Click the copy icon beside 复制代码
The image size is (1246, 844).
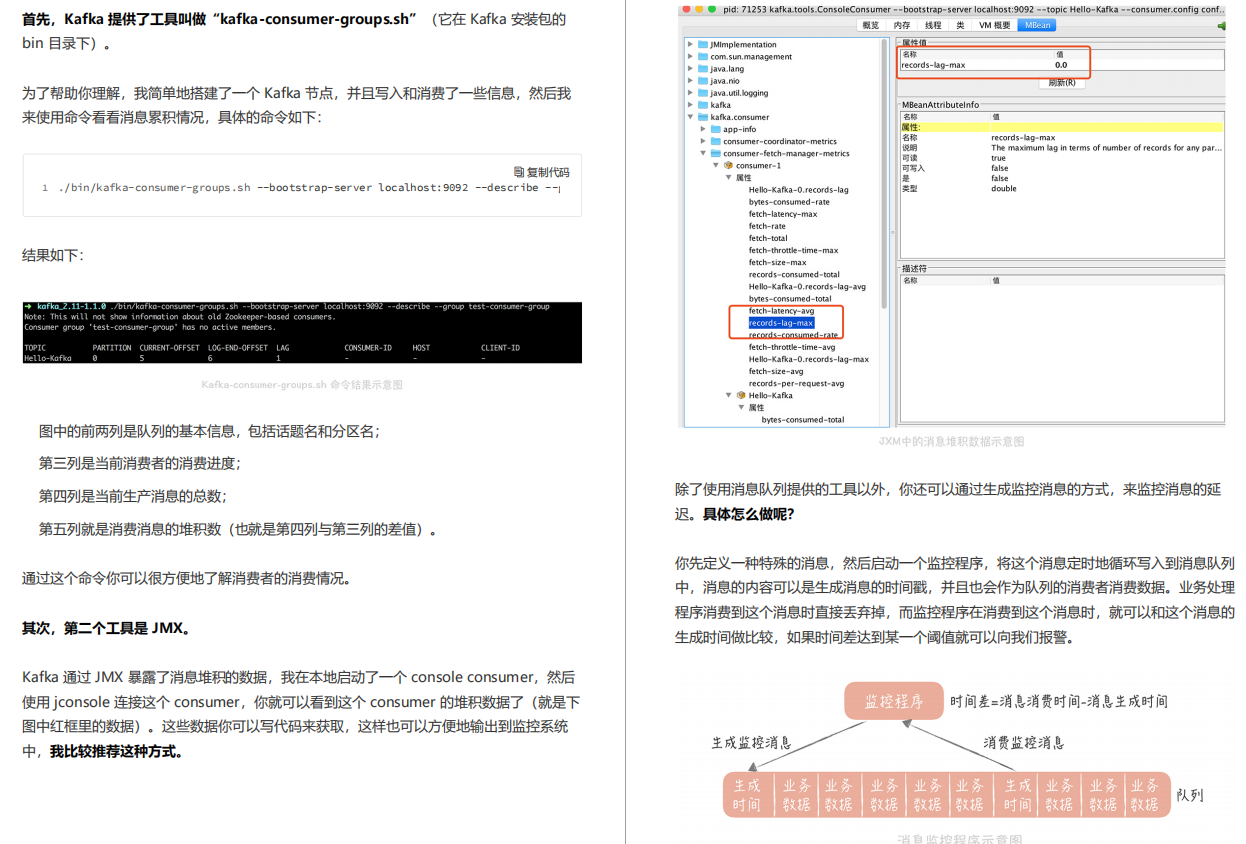pos(518,172)
